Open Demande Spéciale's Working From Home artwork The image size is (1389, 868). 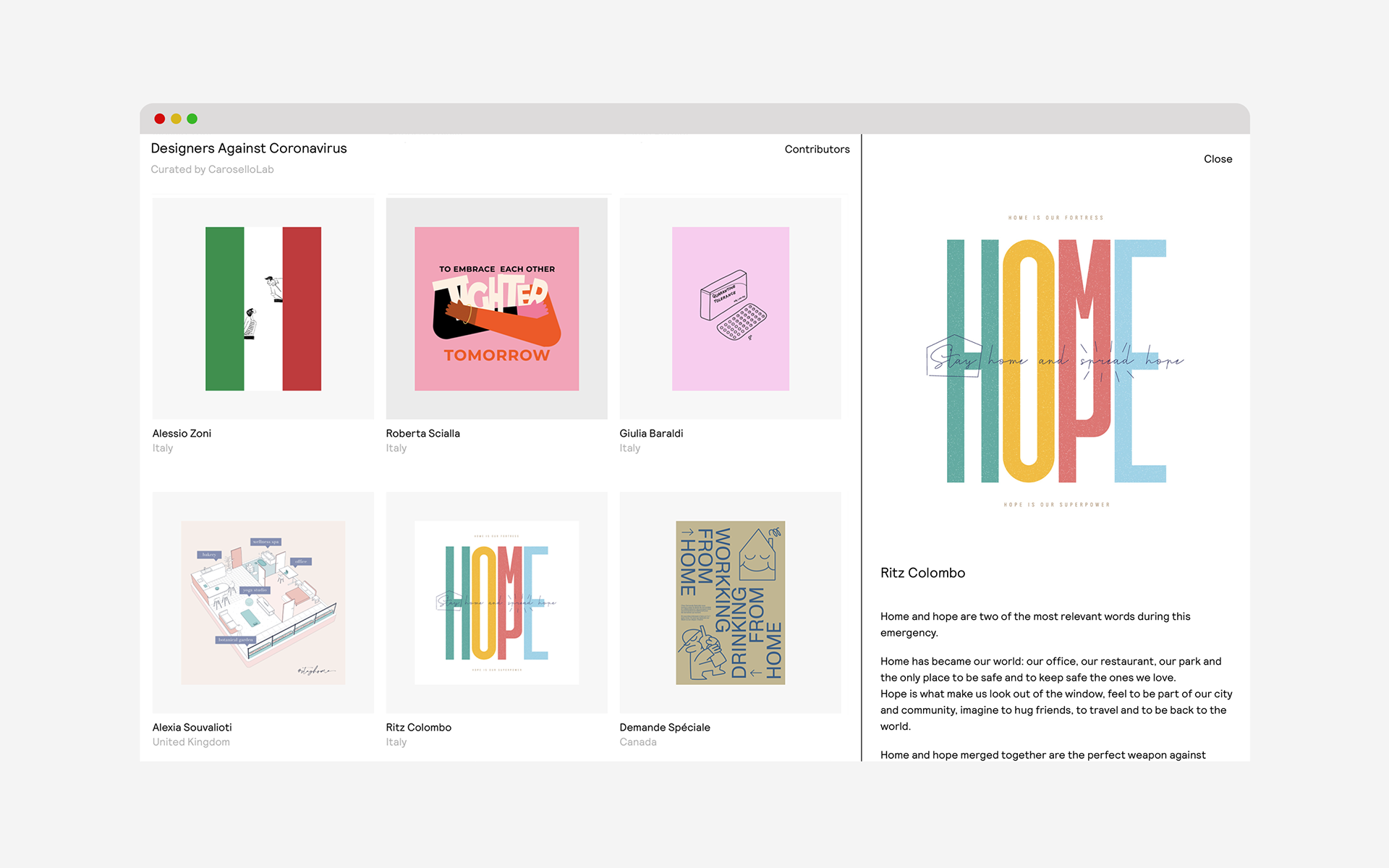tap(731, 603)
